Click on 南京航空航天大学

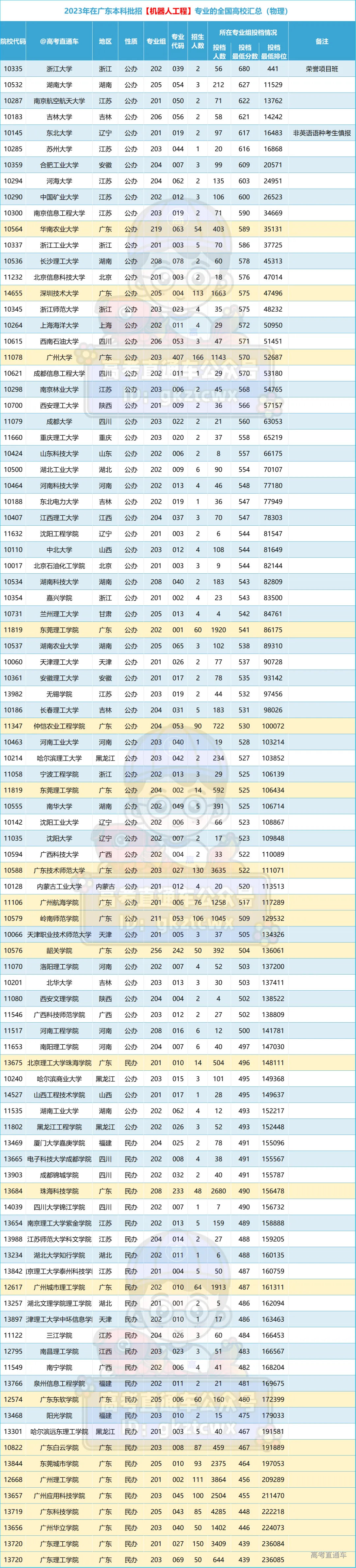(59, 101)
